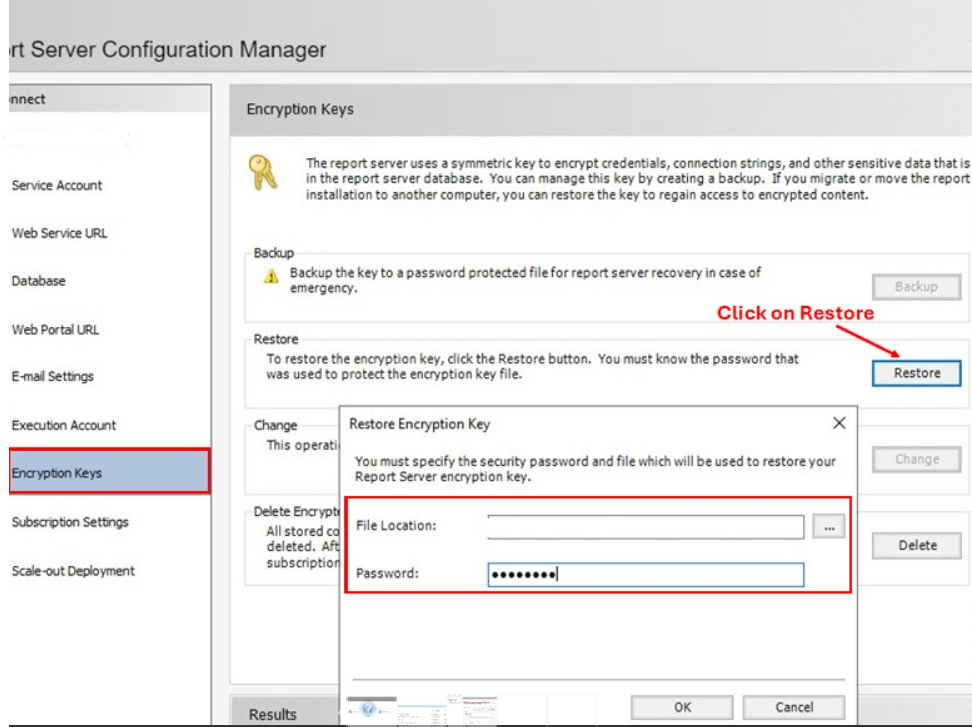Select Encryption Keys in sidebar
This screenshot has width=972, height=727.
point(110,472)
